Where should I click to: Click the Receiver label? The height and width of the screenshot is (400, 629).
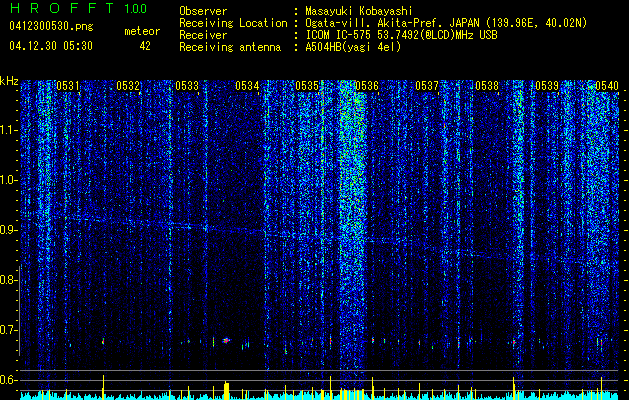(203, 35)
